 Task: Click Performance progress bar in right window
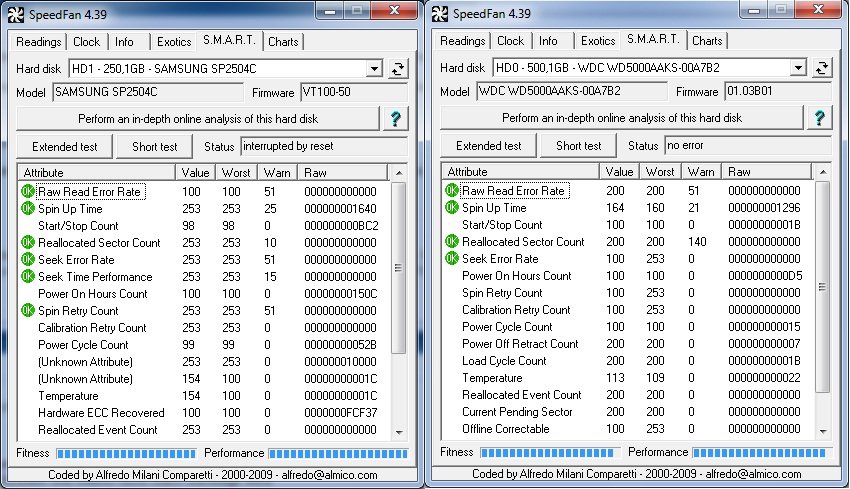click(762, 452)
